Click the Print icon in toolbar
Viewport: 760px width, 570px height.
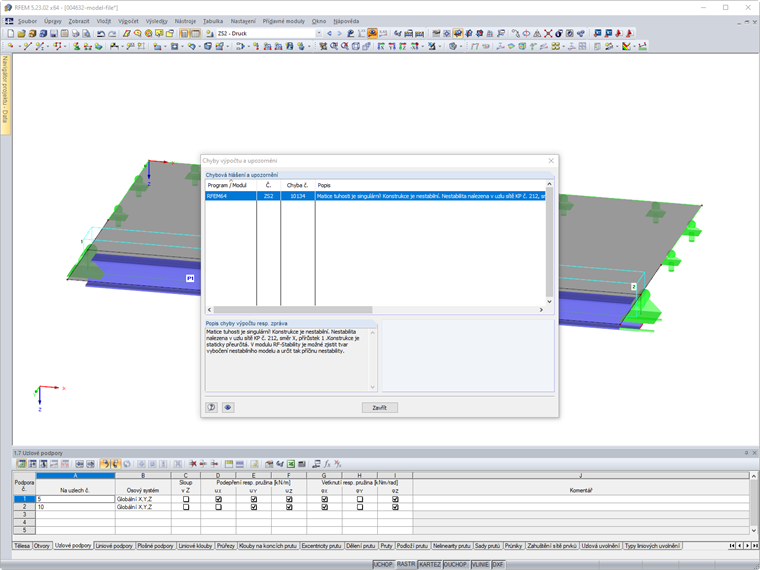(x=75, y=33)
